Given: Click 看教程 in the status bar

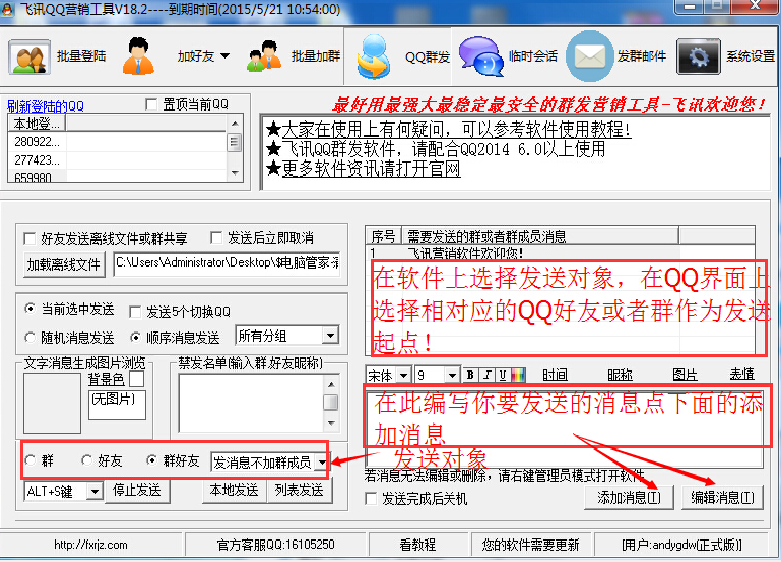Looking at the screenshot, I should coord(418,545).
